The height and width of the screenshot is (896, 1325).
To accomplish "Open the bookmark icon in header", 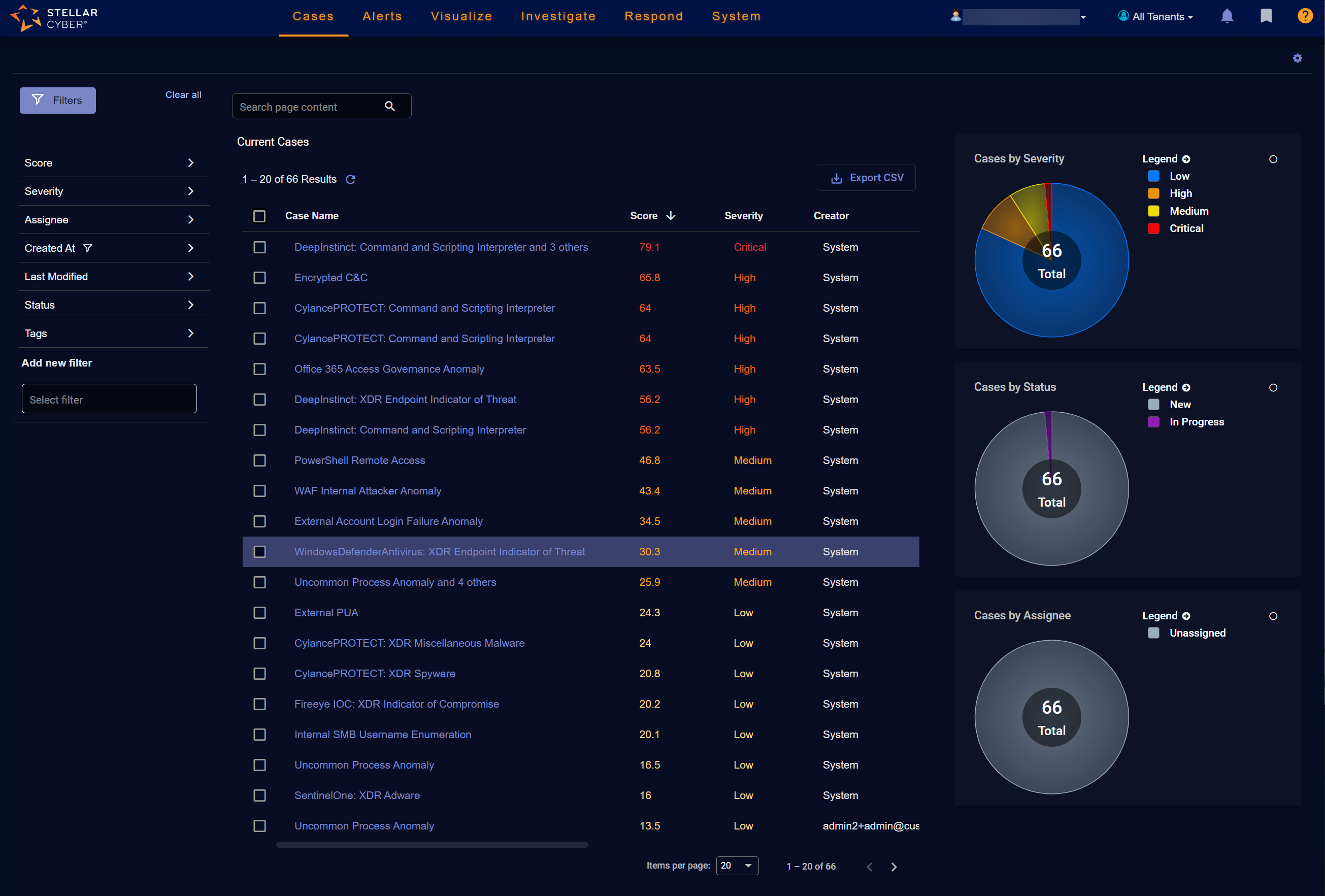I will click(1266, 16).
